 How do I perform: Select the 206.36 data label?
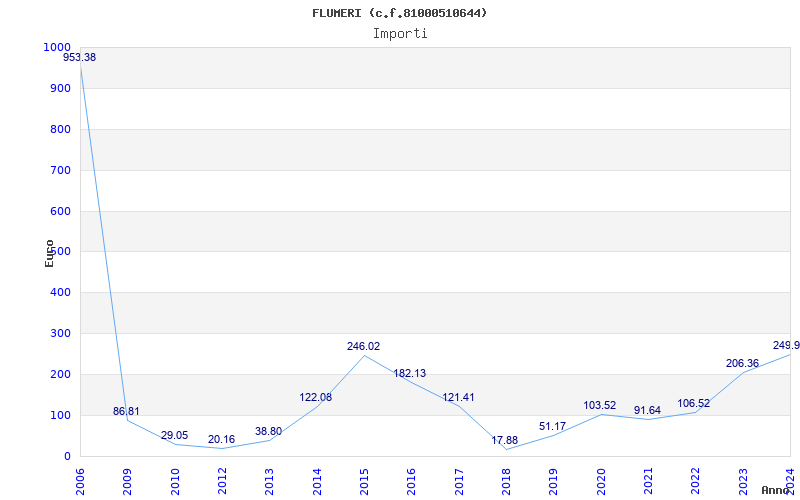click(x=742, y=363)
